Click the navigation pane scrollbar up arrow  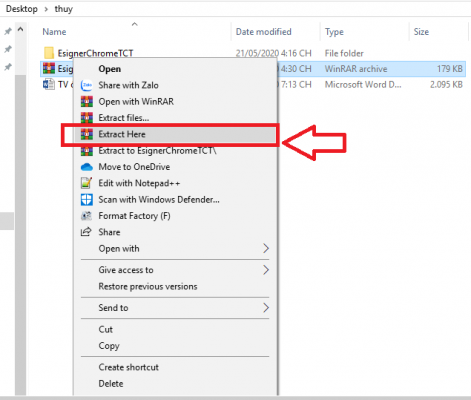[x=20, y=30]
